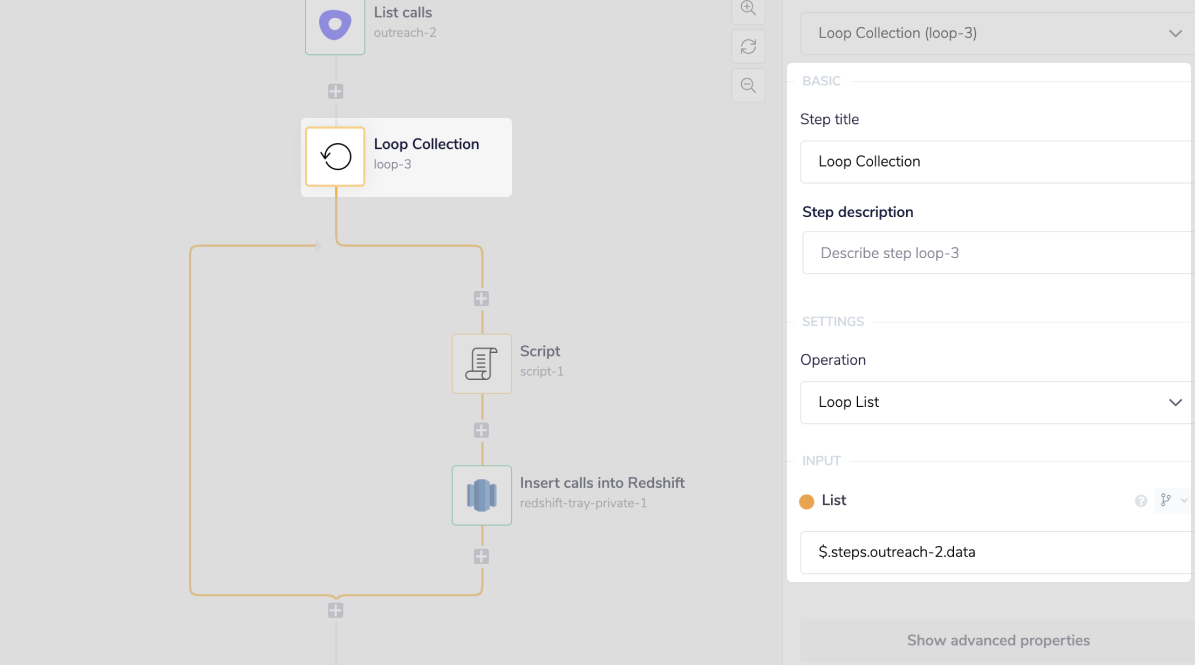Image resolution: width=1195 pixels, height=665 pixels.
Task: Select the Insert calls into Redshift icon
Action: point(481,495)
